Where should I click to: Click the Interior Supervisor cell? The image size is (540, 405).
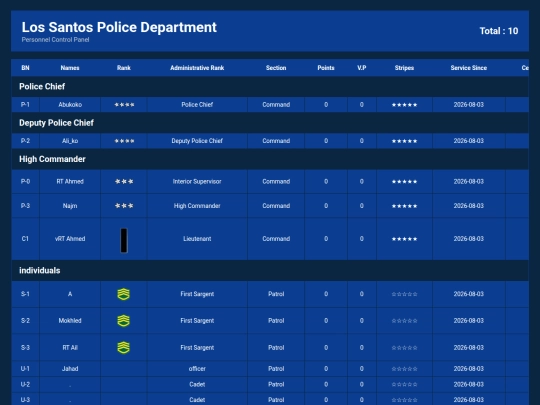click(x=197, y=181)
